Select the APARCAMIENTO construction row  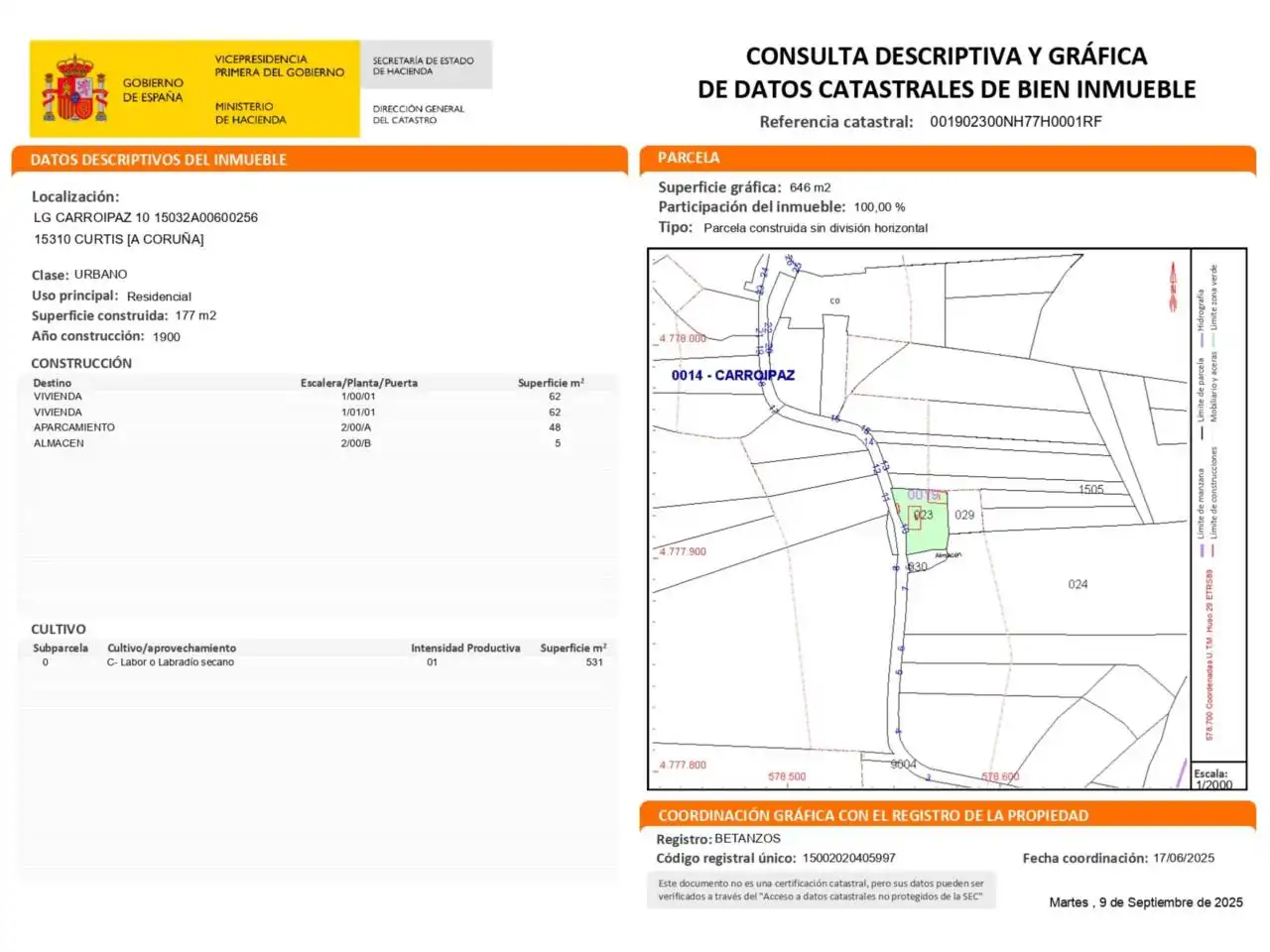pyautogui.click(x=317, y=427)
